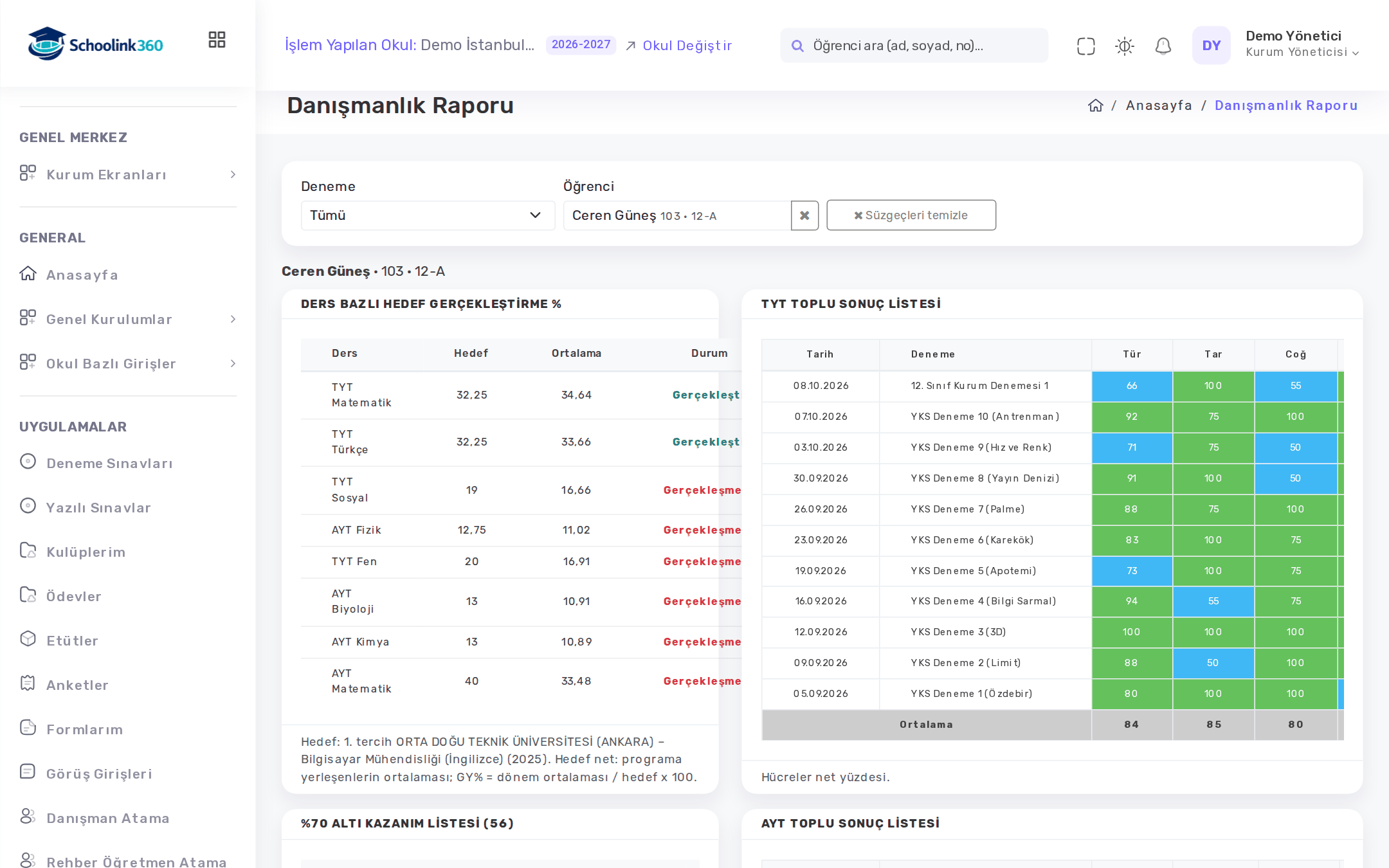Click blue 66 Tür cell for Kurum Denemesi 1
The width and height of the screenshot is (1389, 868).
(x=1132, y=386)
